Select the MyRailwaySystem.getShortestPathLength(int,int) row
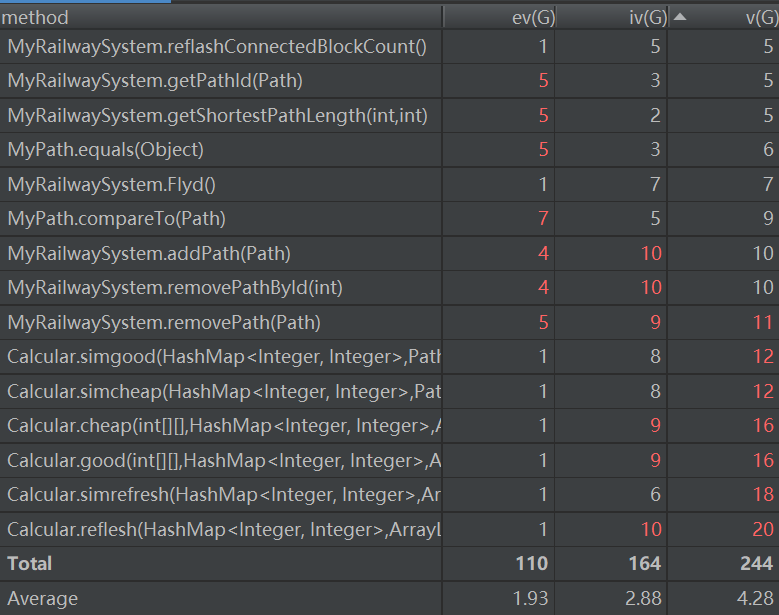Screen dimensions: 779x615 (x=217, y=116)
